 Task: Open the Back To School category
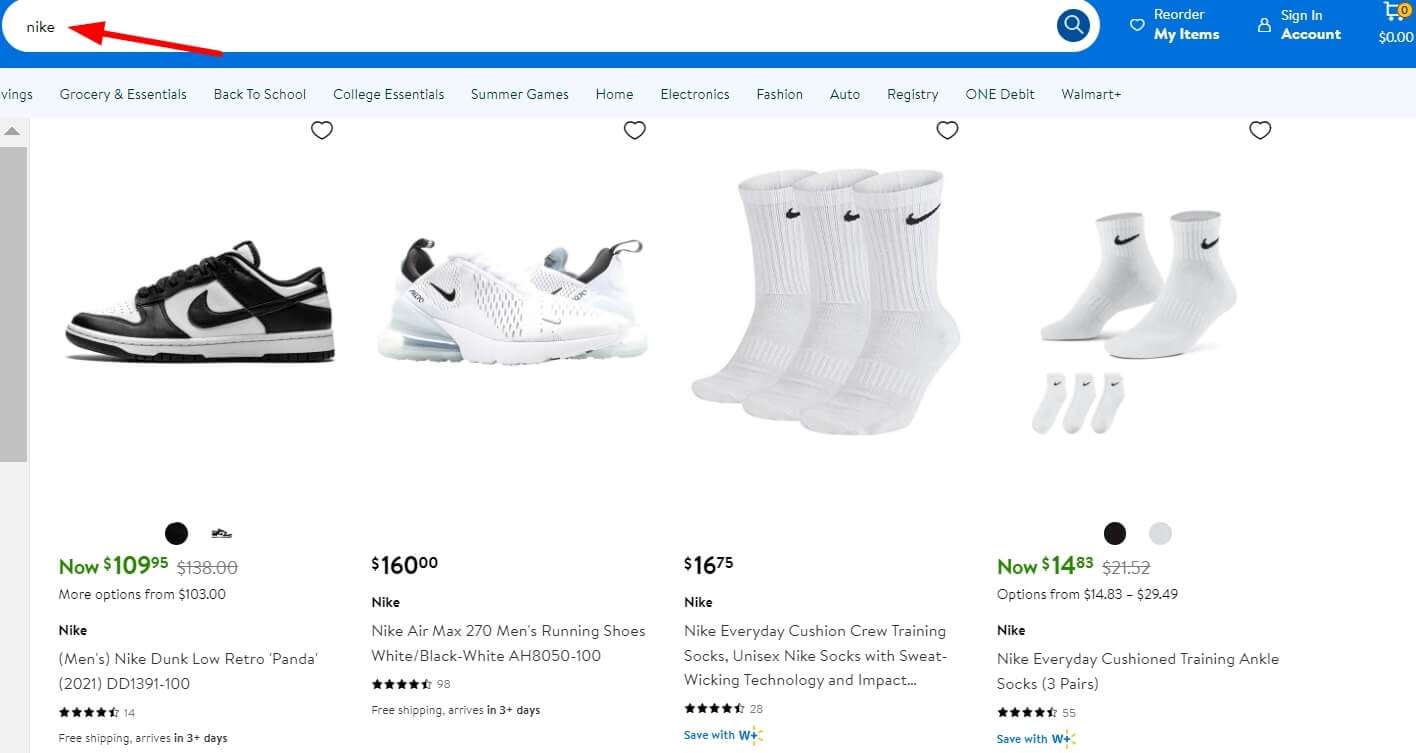click(x=259, y=94)
